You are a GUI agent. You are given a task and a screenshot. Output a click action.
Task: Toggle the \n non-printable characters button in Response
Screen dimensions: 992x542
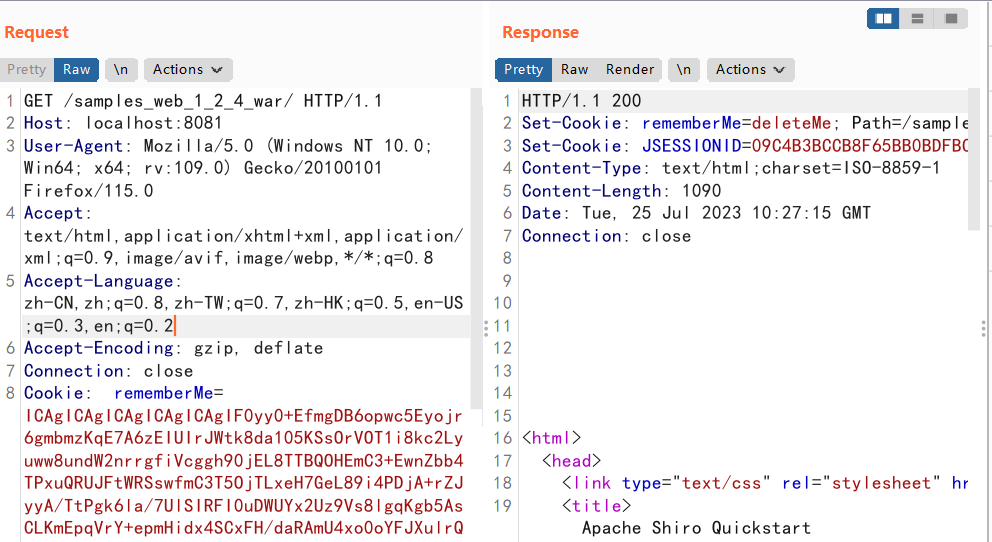683,69
